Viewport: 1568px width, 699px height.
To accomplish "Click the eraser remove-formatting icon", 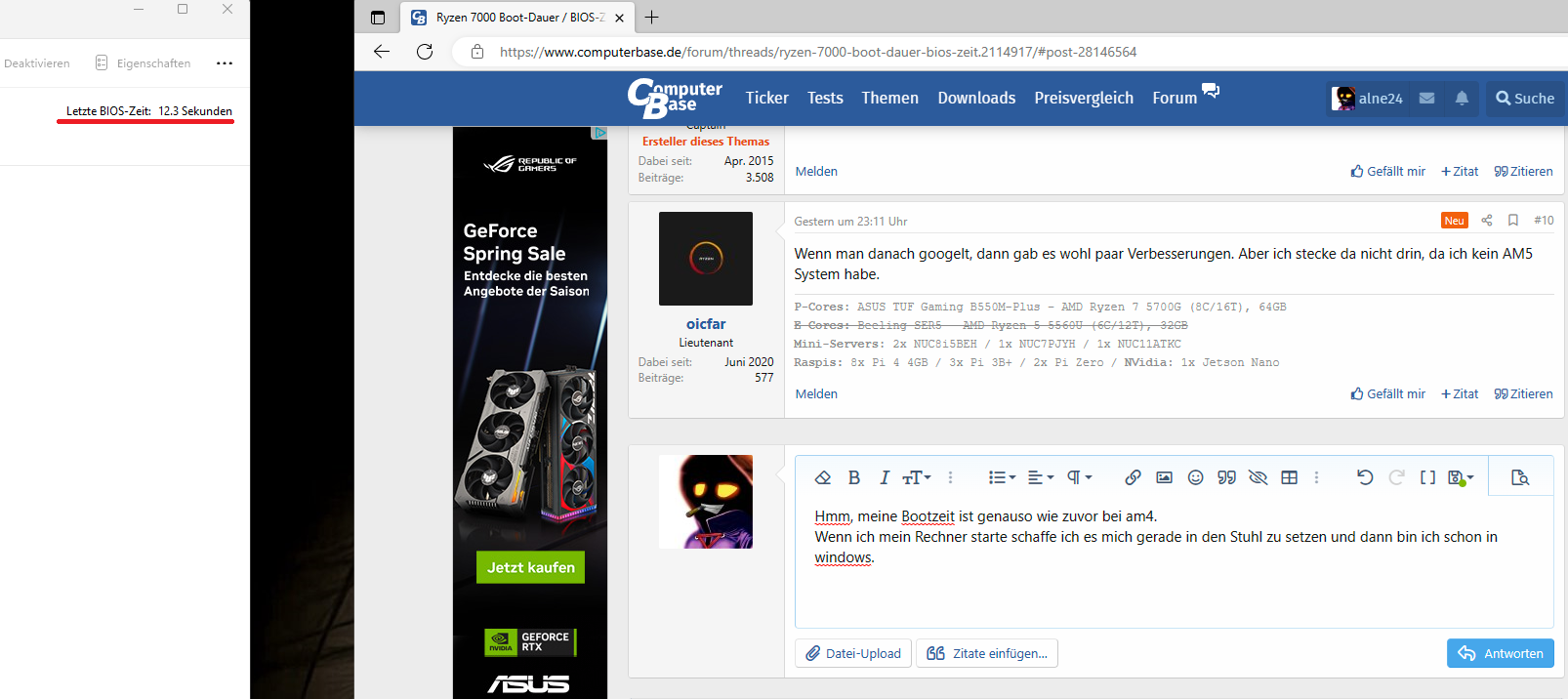I will click(823, 477).
